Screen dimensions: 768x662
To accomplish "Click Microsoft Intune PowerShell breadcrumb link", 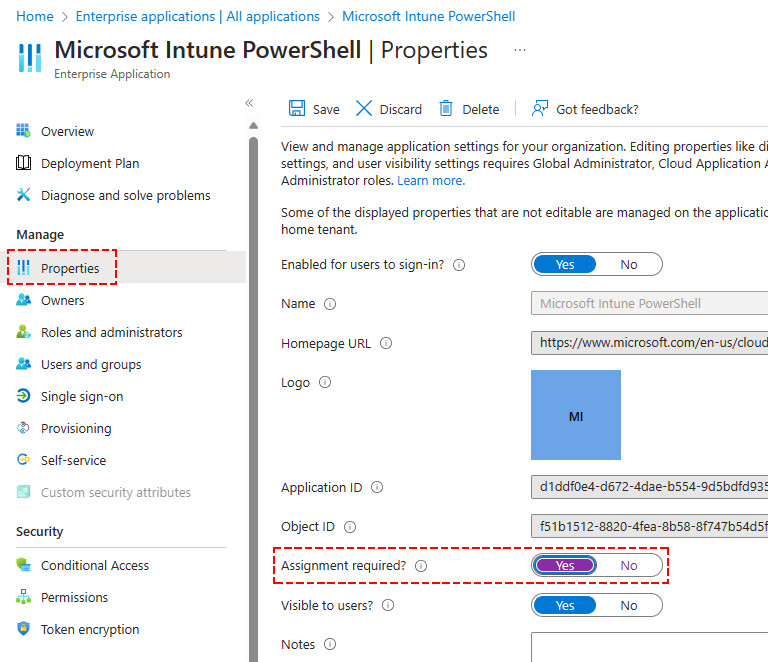I will pos(429,16).
